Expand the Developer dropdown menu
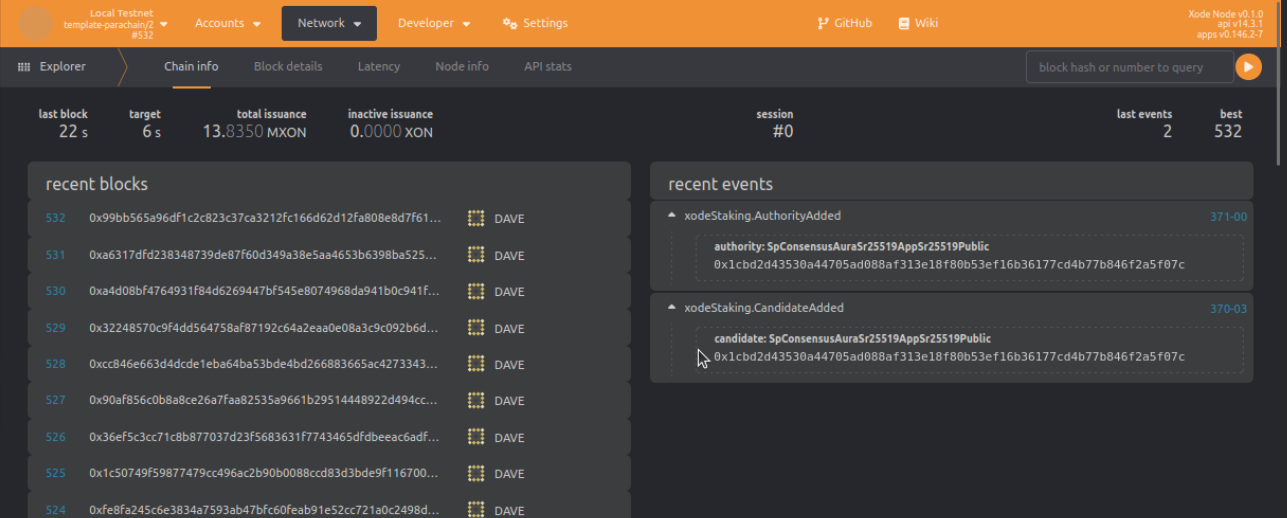Screen dimensions: 1287x518 pos(434,23)
